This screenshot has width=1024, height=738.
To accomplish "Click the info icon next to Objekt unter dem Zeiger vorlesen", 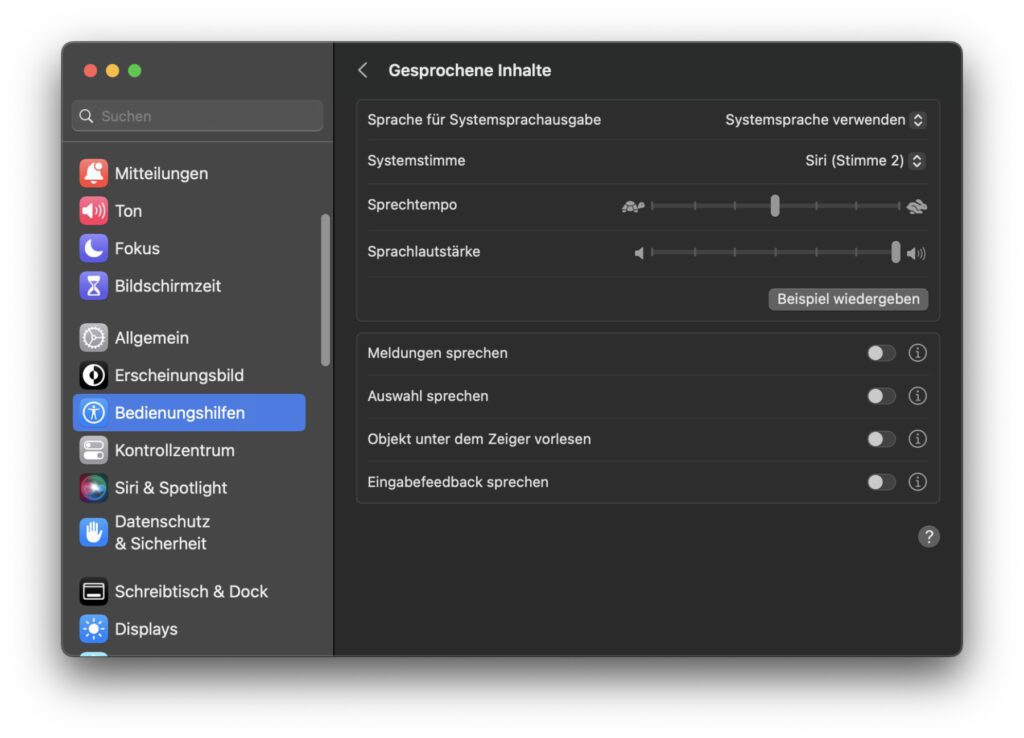I will click(917, 439).
